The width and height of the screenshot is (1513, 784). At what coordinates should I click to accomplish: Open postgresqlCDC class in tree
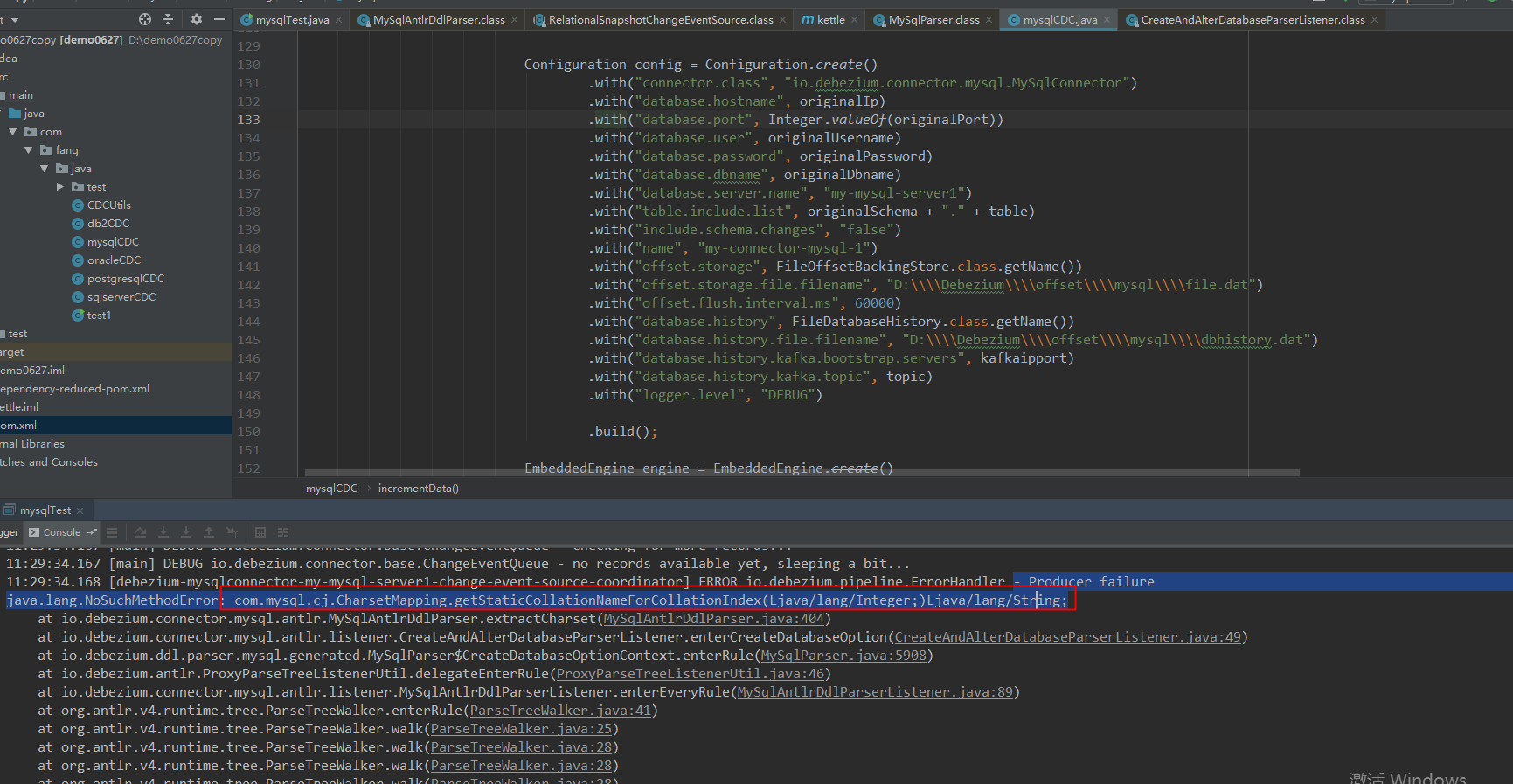118,279
